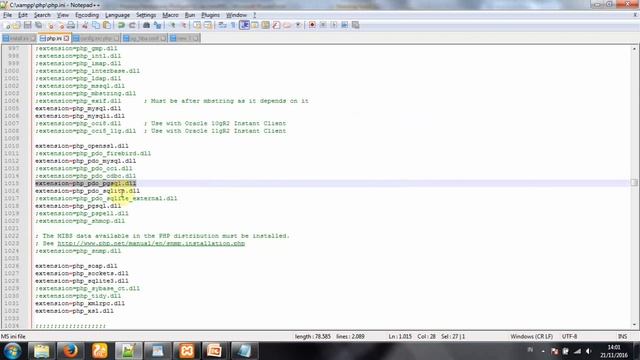
Task: Open the php.net snmp installation link
Action: [151, 243]
